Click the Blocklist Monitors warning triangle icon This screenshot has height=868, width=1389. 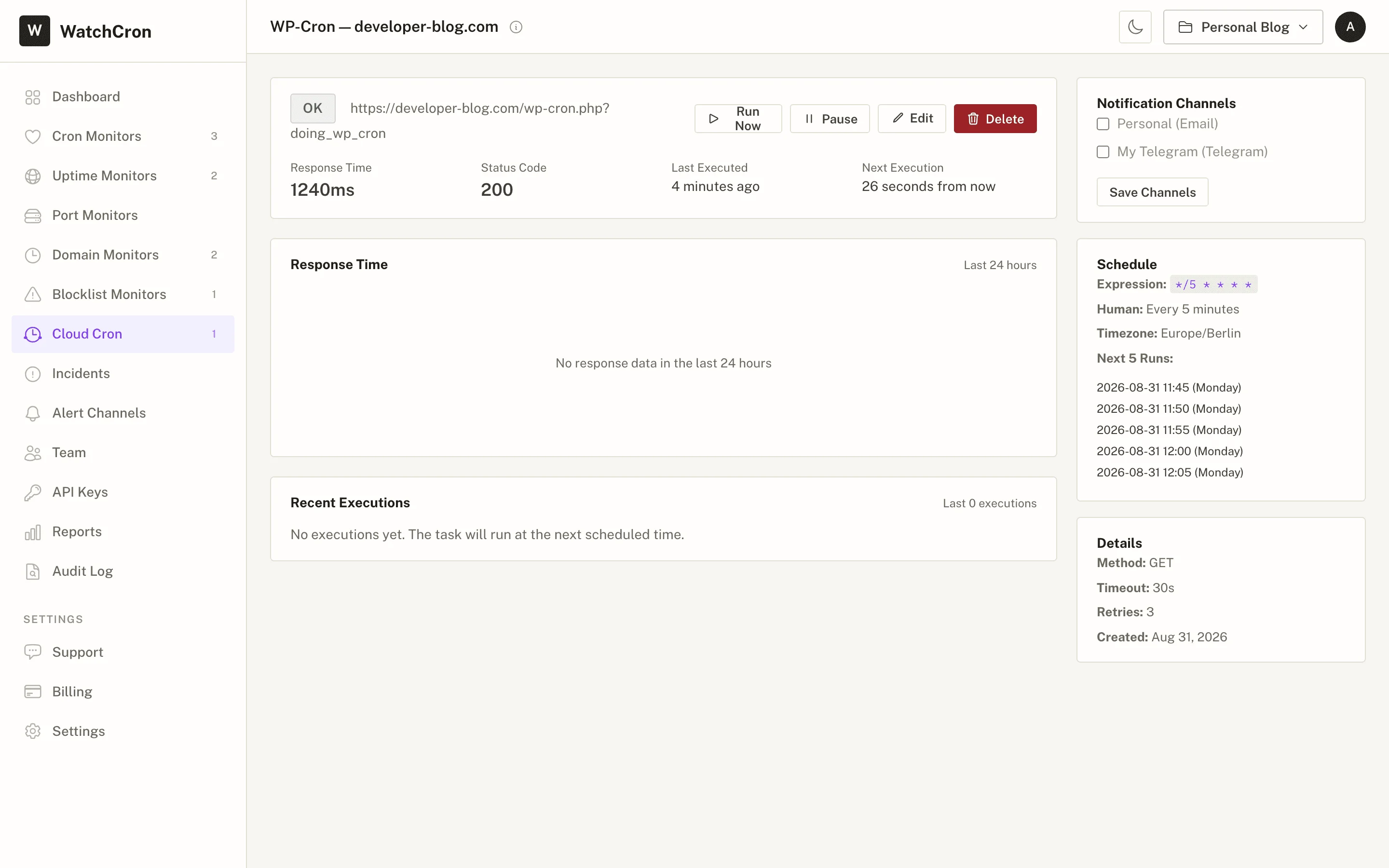pos(33,295)
